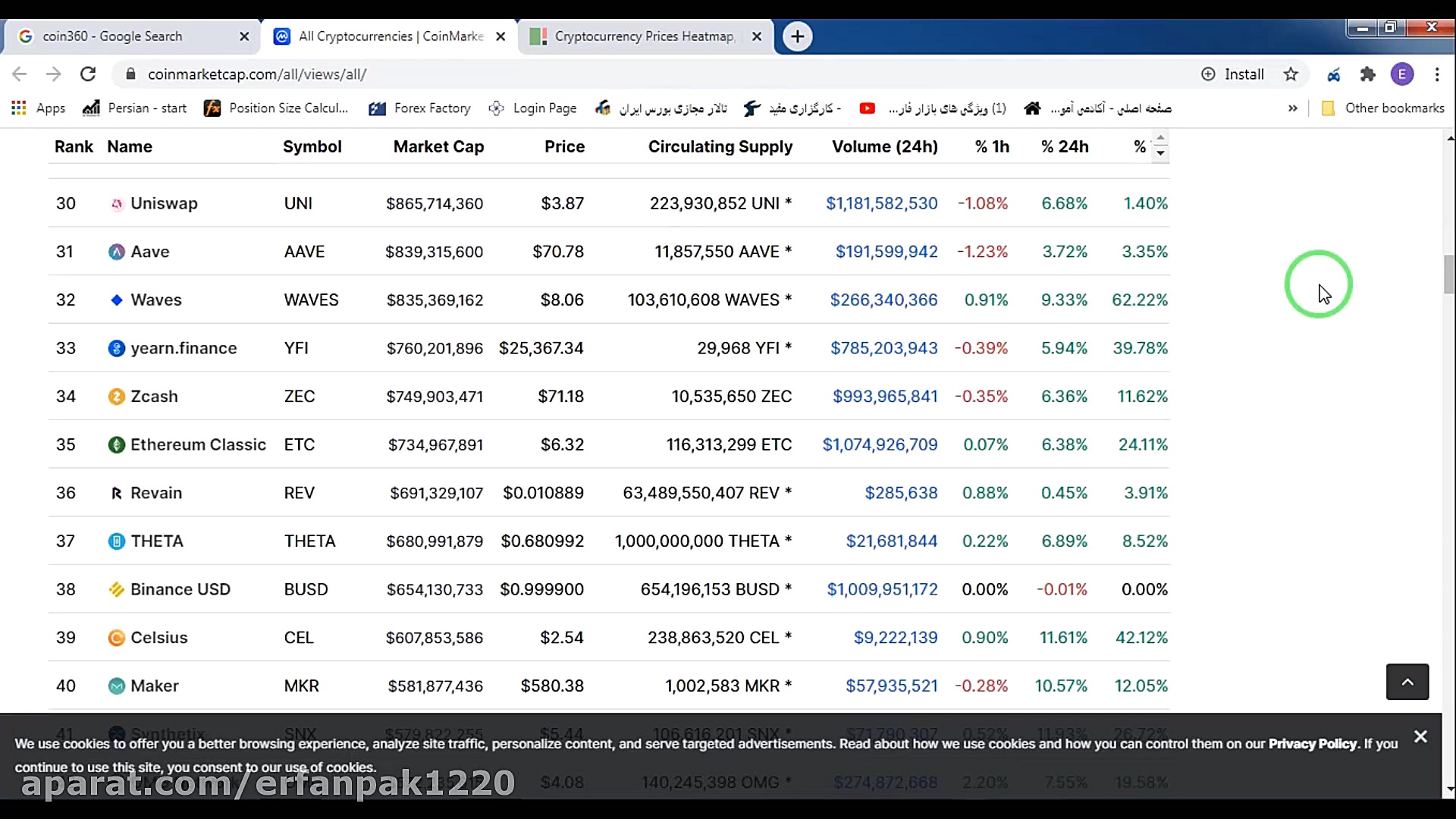Open the extensions puzzle icon
The image size is (1456, 819).
click(x=1367, y=74)
